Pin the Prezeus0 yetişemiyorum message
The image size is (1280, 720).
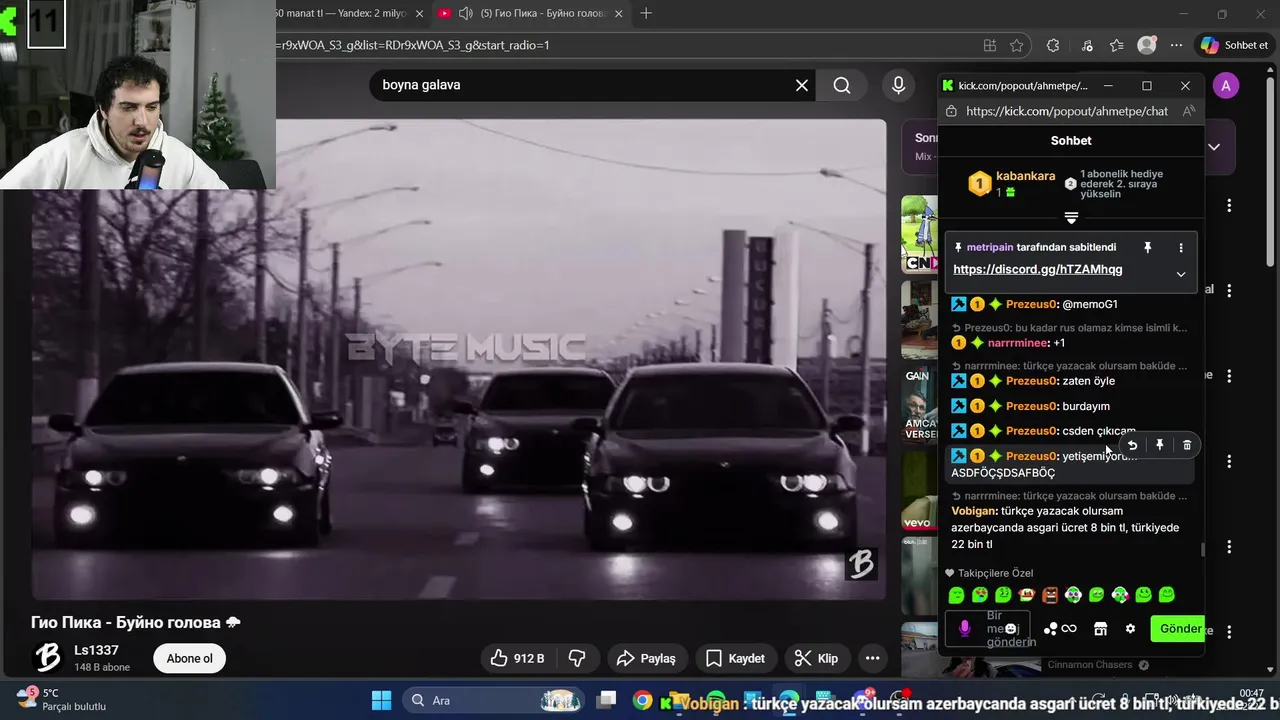click(1159, 445)
